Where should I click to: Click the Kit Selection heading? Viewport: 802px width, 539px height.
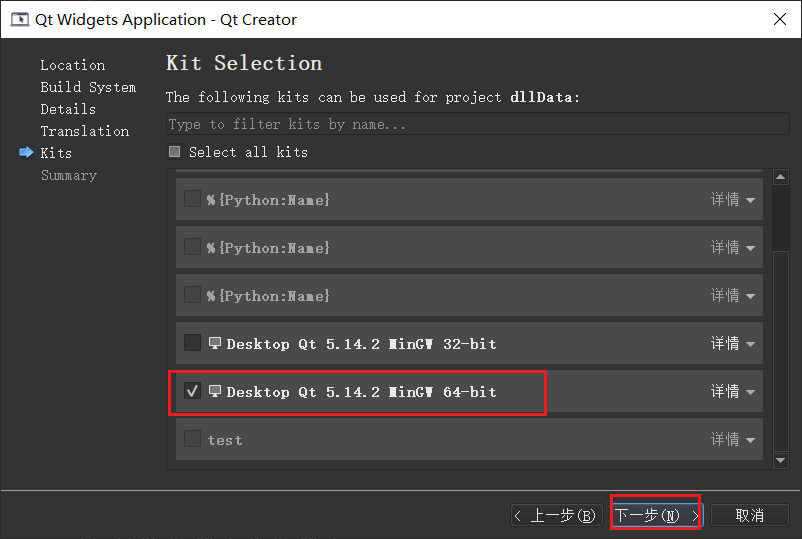click(x=244, y=63)
